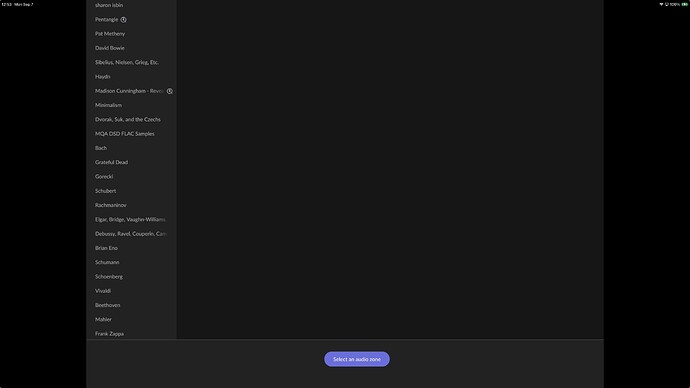Open the Grateful Dead playlist
This screenshot has height=388, width=690.
pyautogui.click(x=111, y=162)
